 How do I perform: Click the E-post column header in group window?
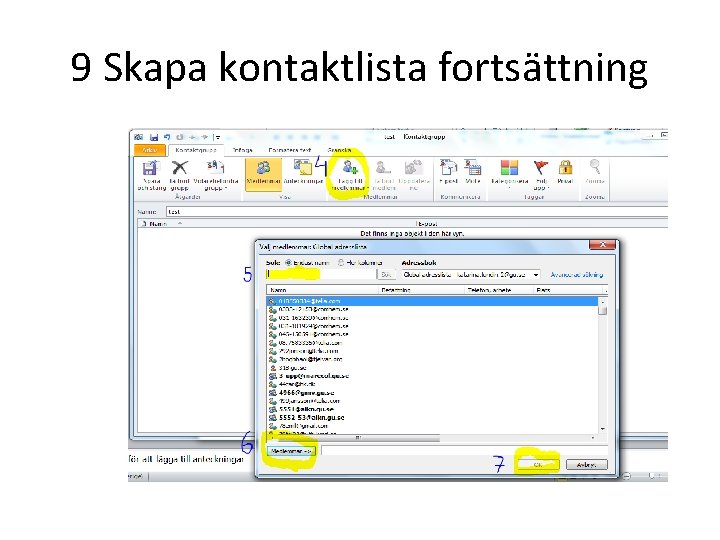541,224
